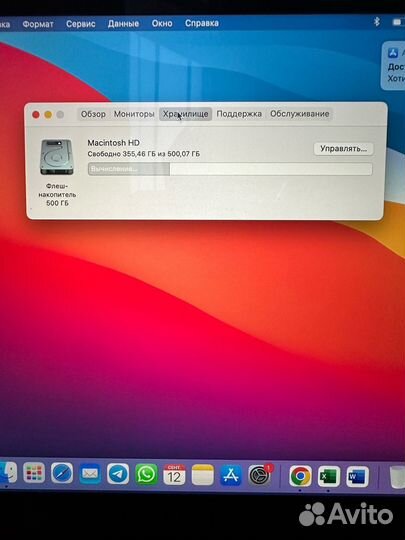
Task: Open the Справка menu
Action: 201,23
